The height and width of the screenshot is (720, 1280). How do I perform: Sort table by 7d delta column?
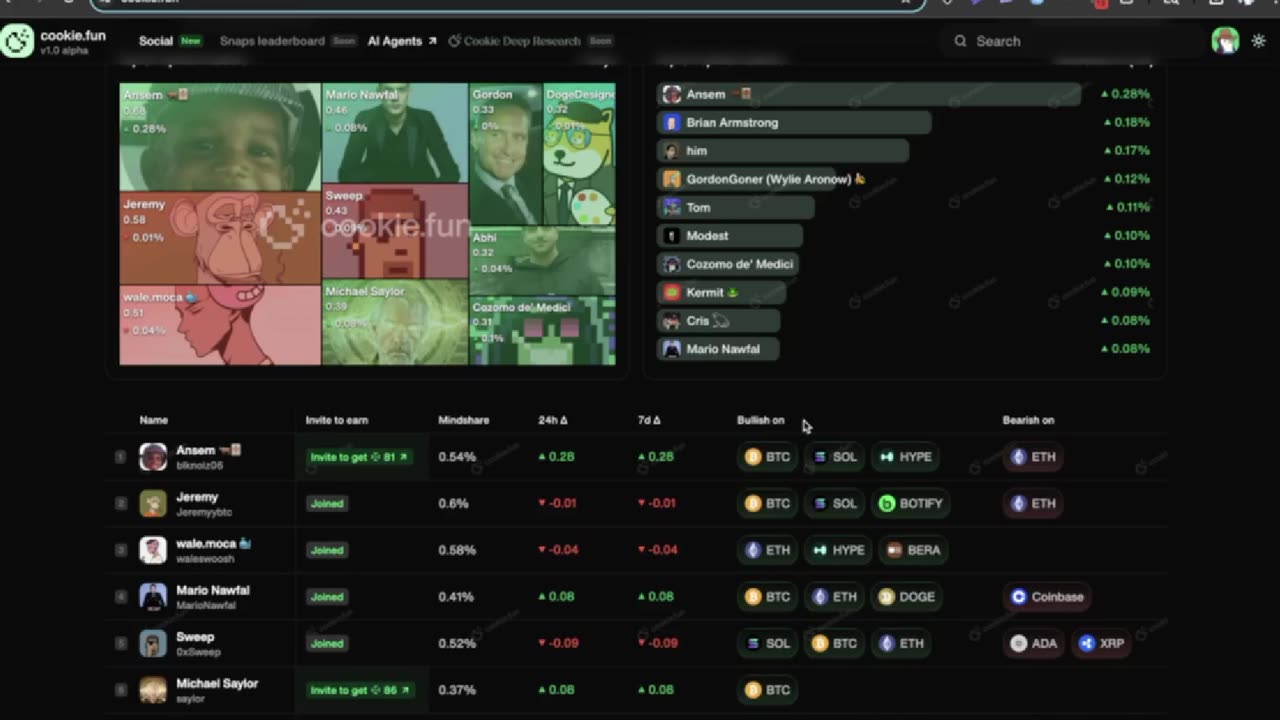[649, 420]
